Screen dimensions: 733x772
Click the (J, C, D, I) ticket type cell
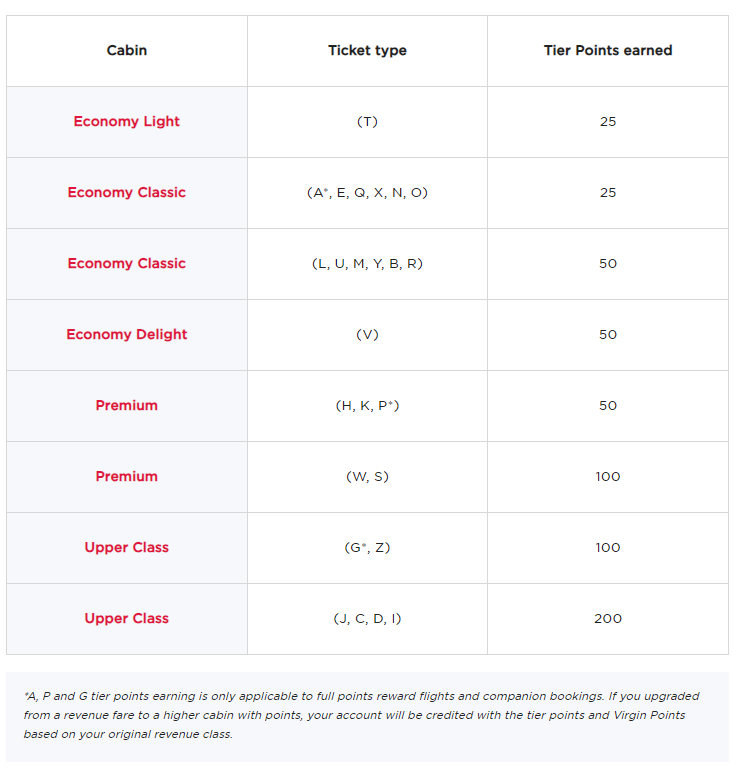click(x=367, y=619)
